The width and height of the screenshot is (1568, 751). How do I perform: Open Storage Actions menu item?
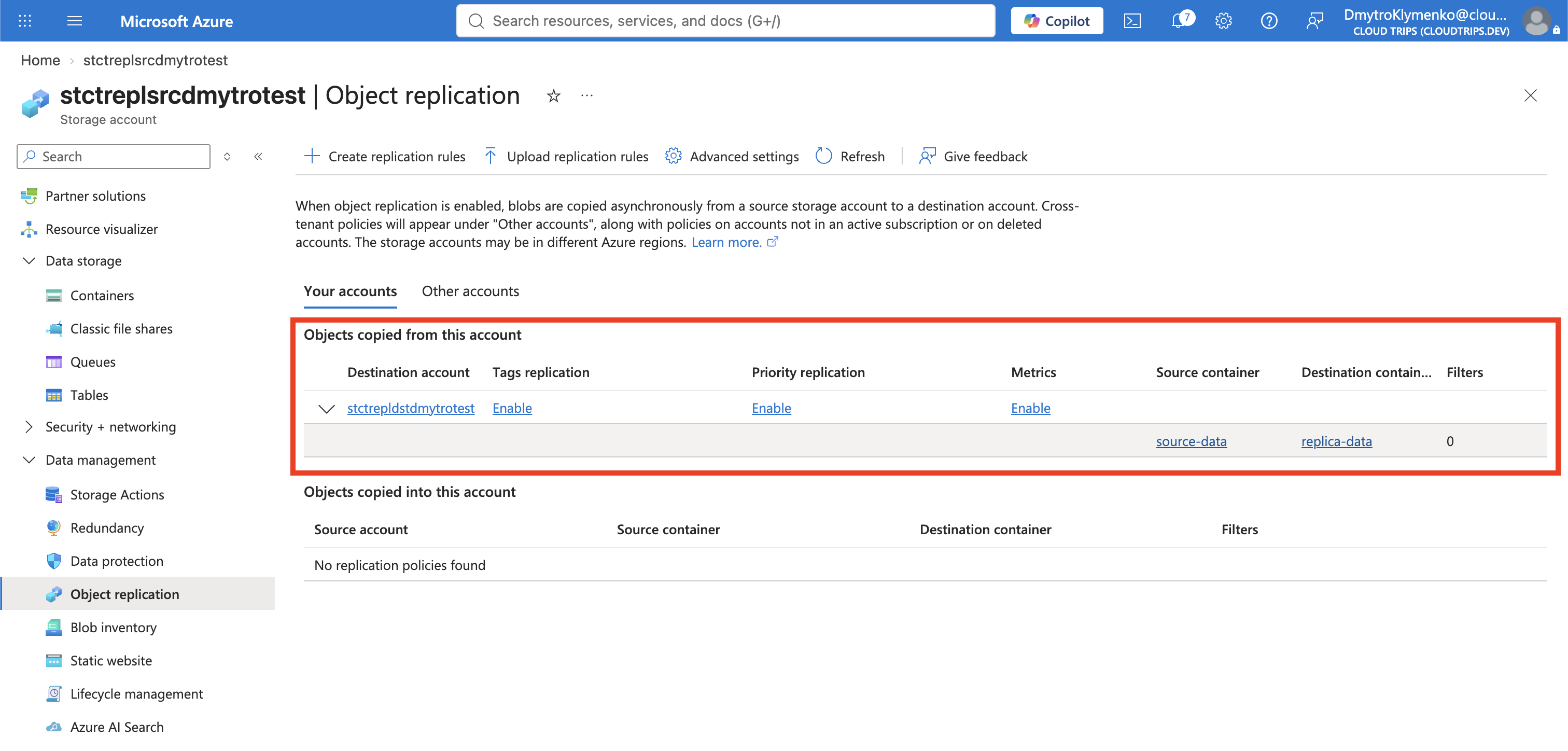[117, 495]
